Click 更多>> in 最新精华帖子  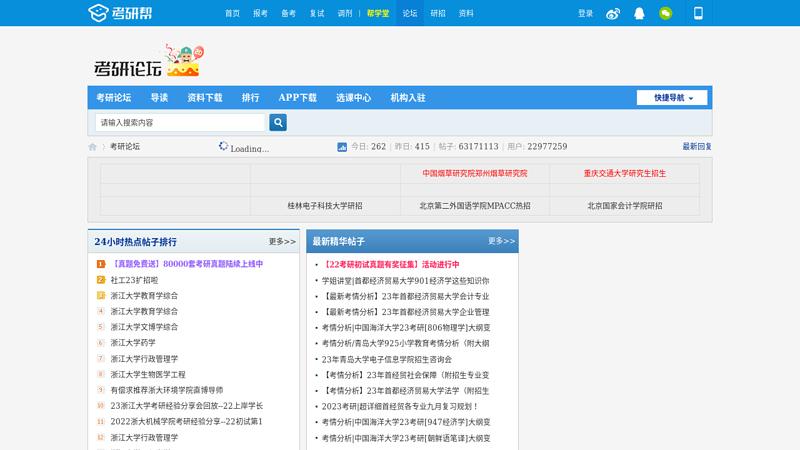(x=501, y=241)
